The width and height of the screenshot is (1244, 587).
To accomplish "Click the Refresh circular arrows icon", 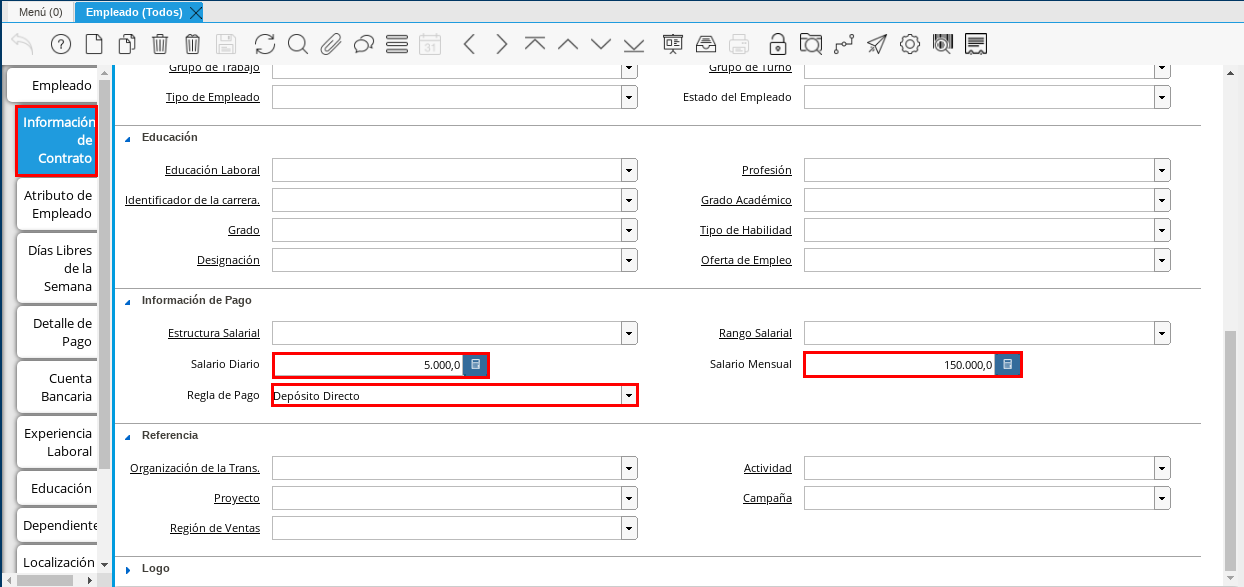I will pos(265,44).
